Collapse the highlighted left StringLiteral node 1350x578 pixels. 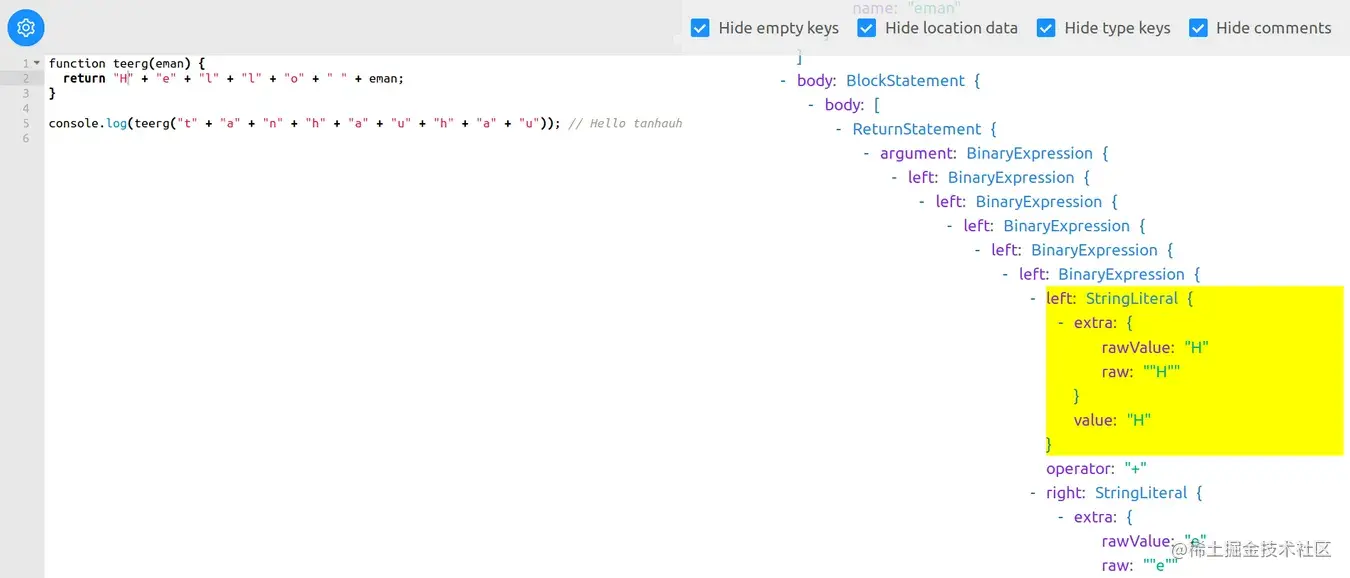coord(1034,298)
